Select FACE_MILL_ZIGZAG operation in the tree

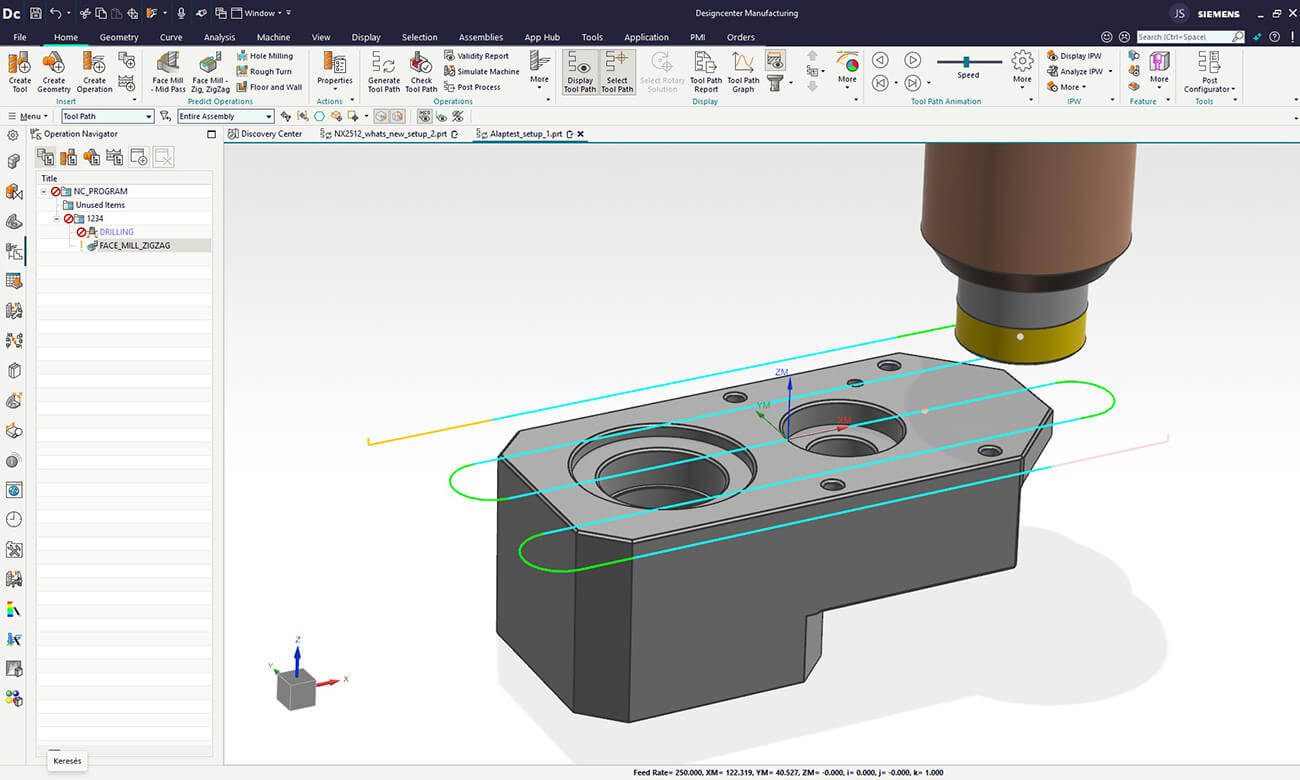coord(134,245)
